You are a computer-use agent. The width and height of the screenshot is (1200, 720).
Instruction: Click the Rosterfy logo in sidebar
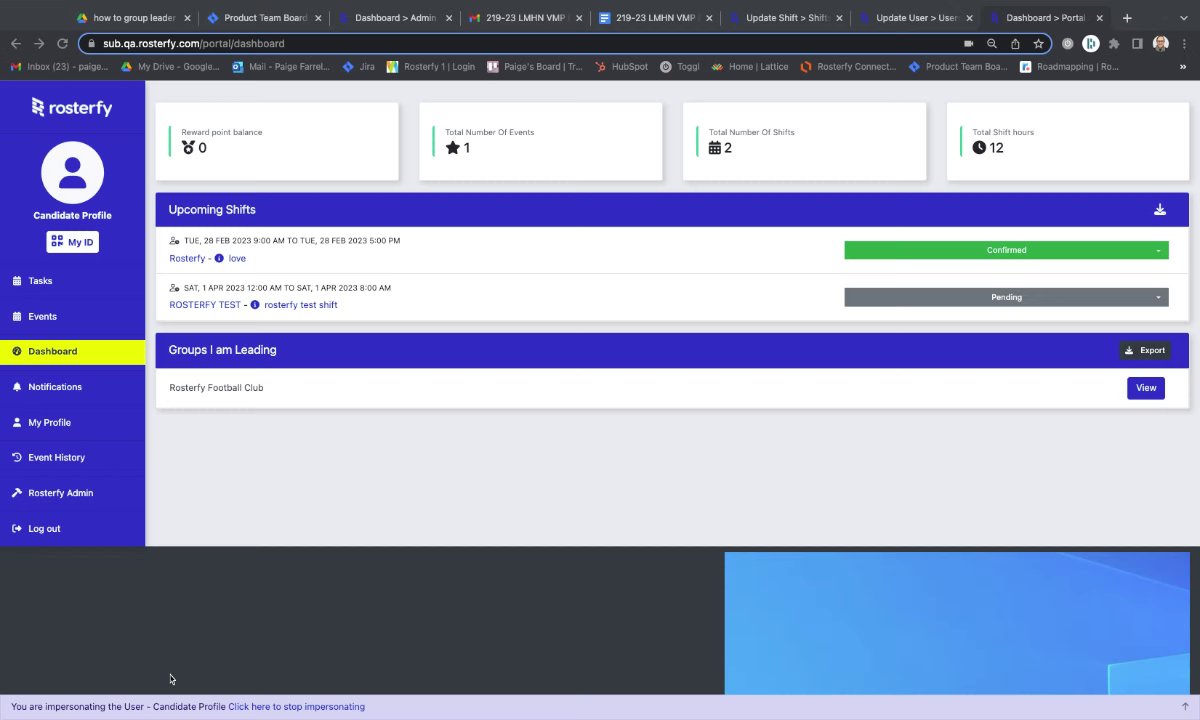tap(72, 107)
